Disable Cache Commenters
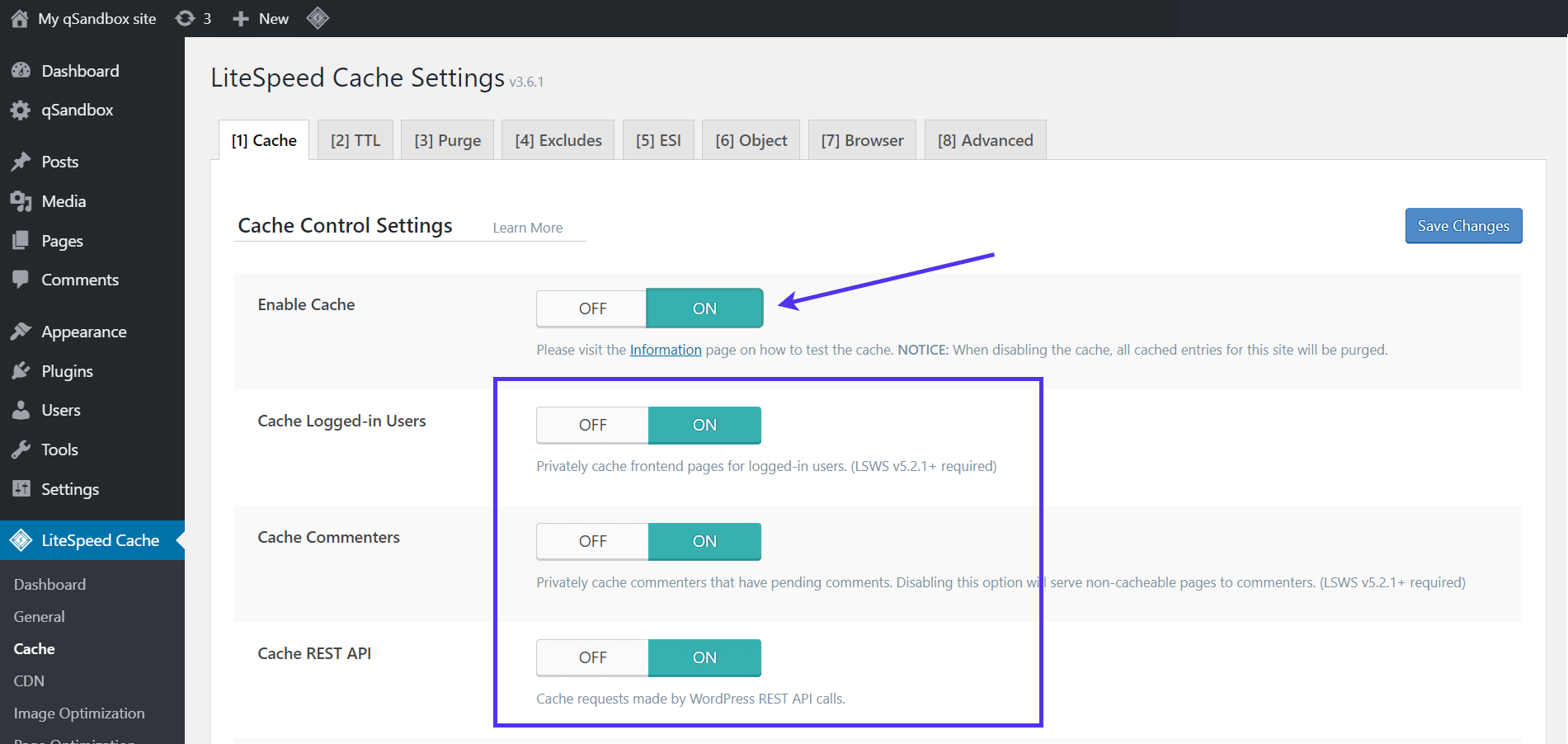 (x=591, y=541)
